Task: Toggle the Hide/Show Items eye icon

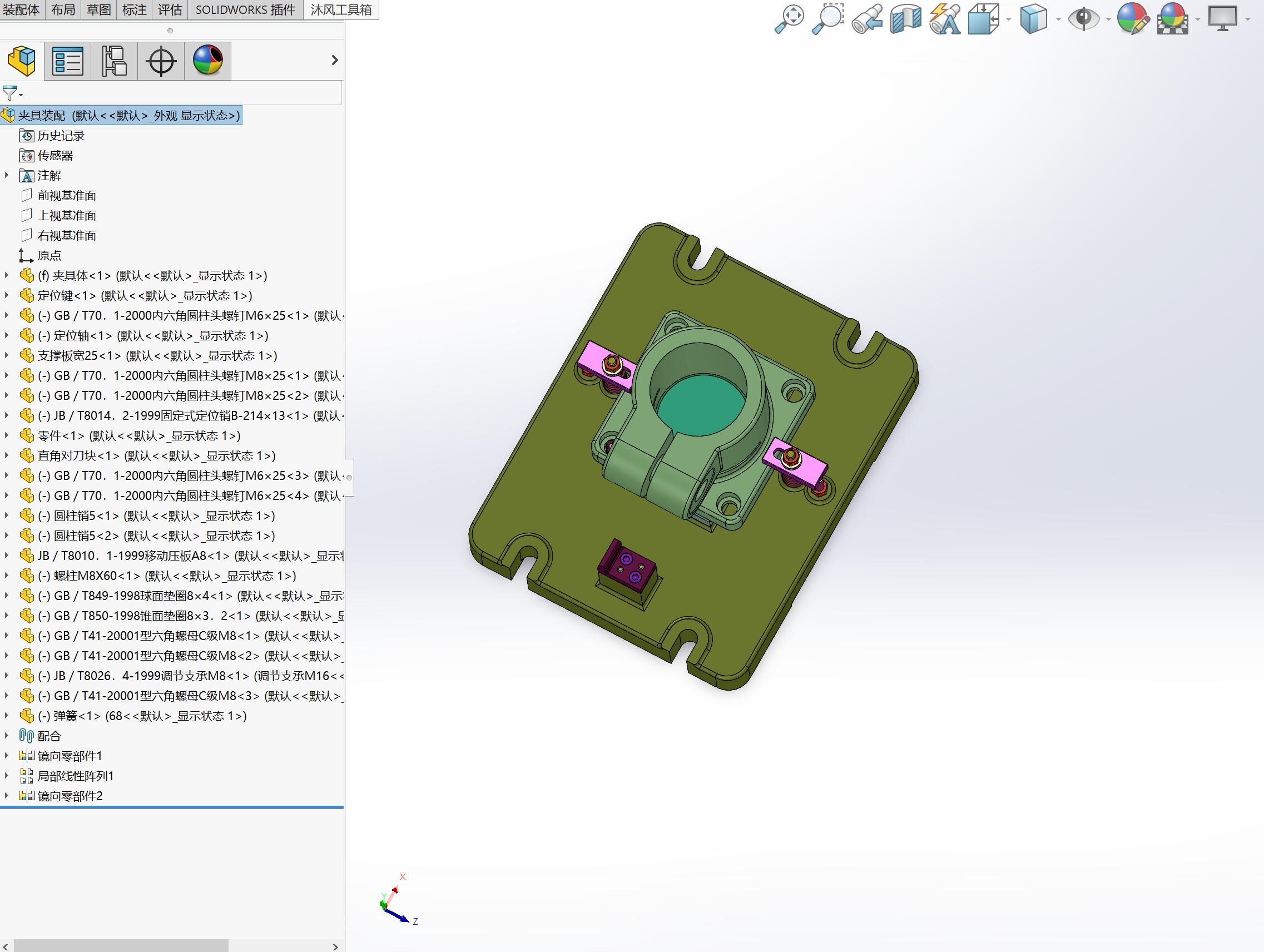Action: (1083, 19)
